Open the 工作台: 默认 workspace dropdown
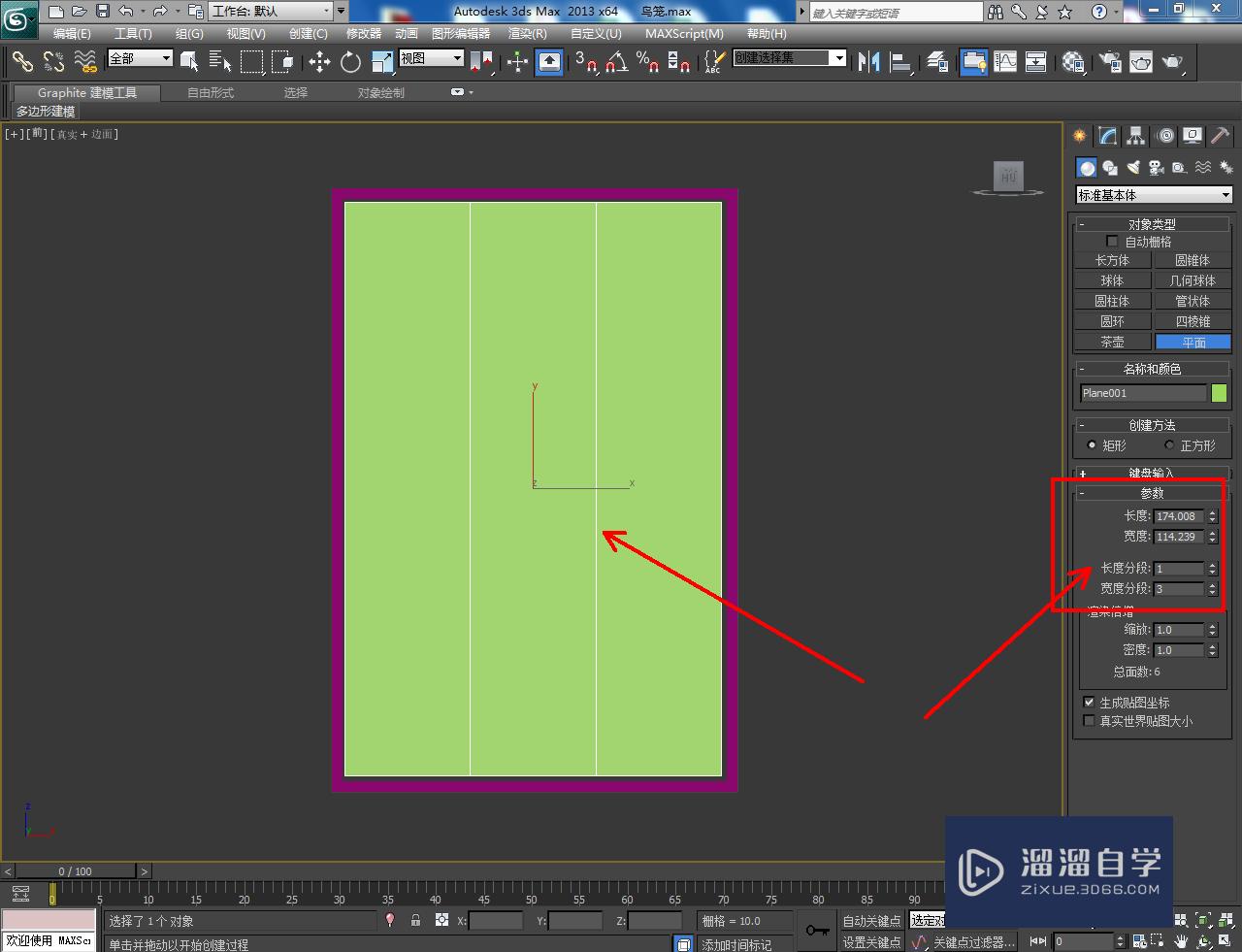Viewport: 1242px width, 952px height. [270, 12]
